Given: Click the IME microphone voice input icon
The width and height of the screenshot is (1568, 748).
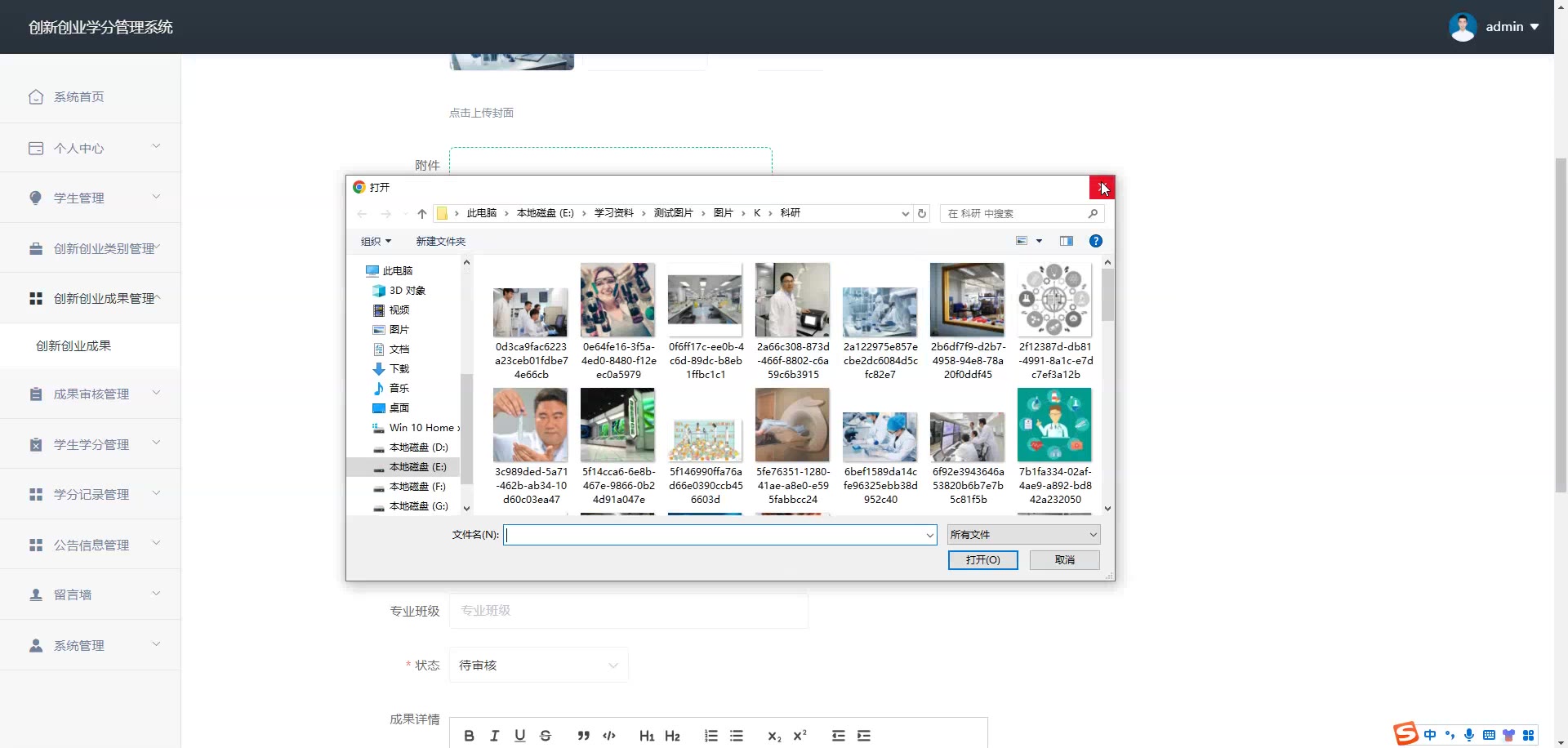Looking at the screenshot, I should (1469, 735).
